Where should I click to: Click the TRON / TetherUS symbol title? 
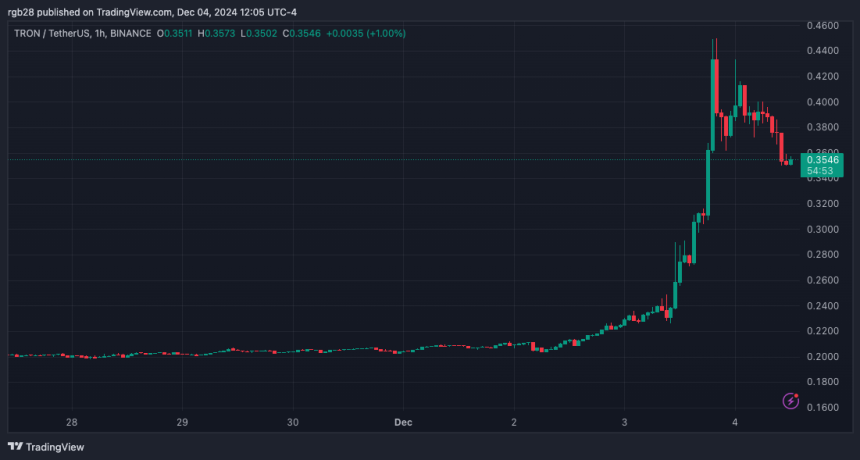pos(51,33)
